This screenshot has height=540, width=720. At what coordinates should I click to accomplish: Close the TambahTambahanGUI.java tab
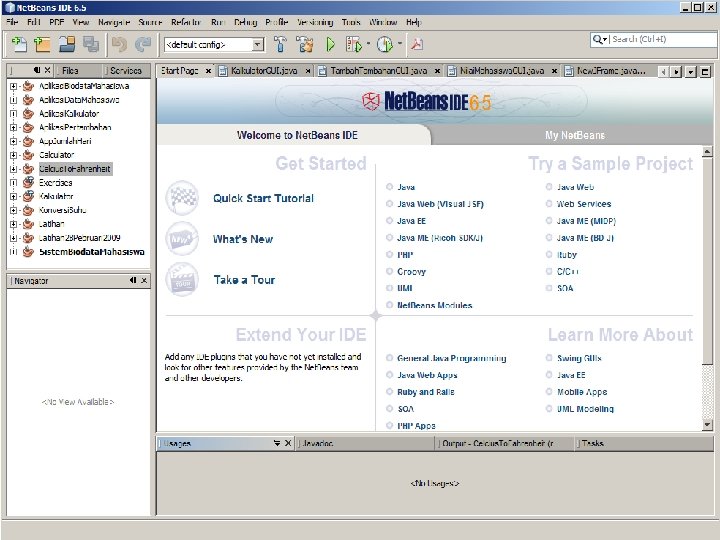pyautogui.click(x=437, y=71)
